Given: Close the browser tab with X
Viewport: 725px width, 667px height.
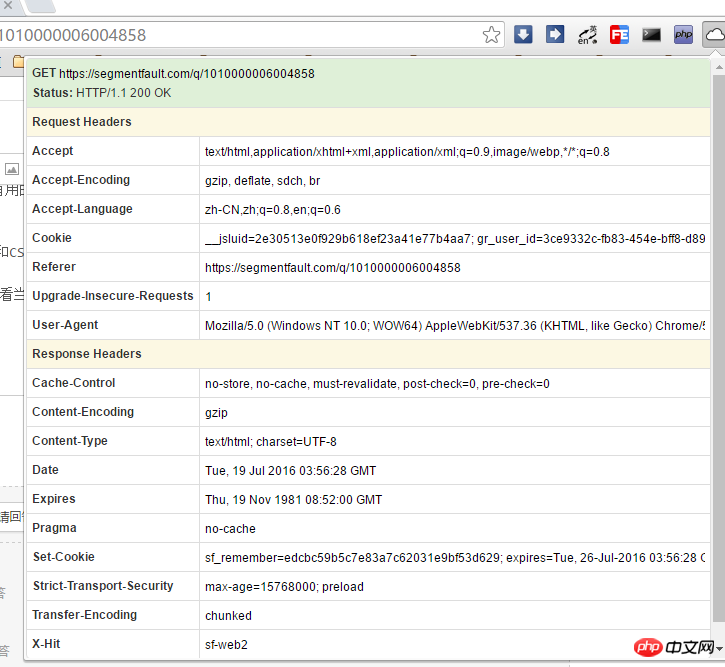Looking at the screenshot, I should pos(7,5).
